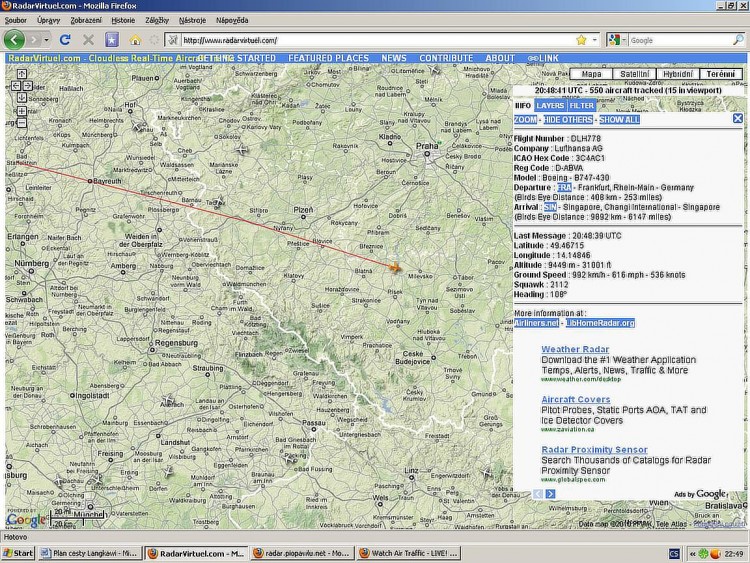Click the Google search input box

pos(680,40)
